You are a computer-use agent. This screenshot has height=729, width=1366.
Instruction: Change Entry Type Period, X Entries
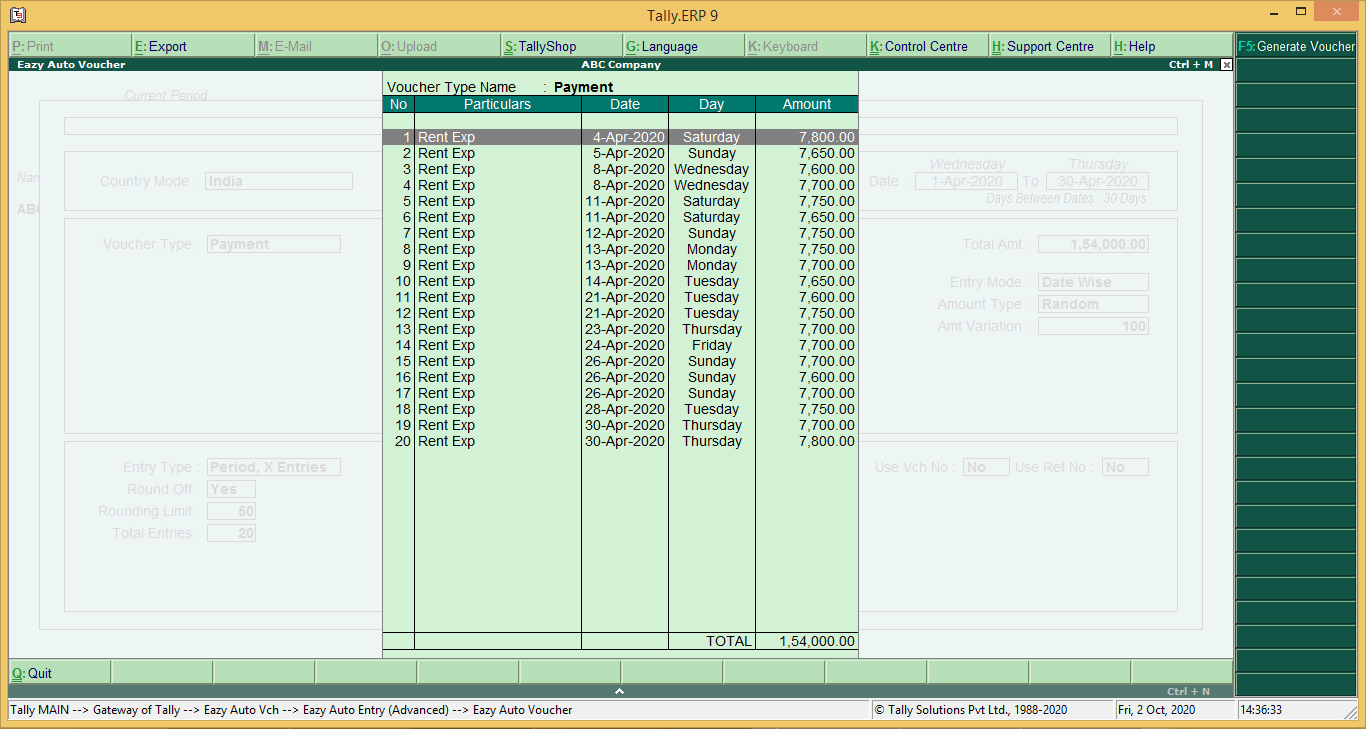point(274,467)
